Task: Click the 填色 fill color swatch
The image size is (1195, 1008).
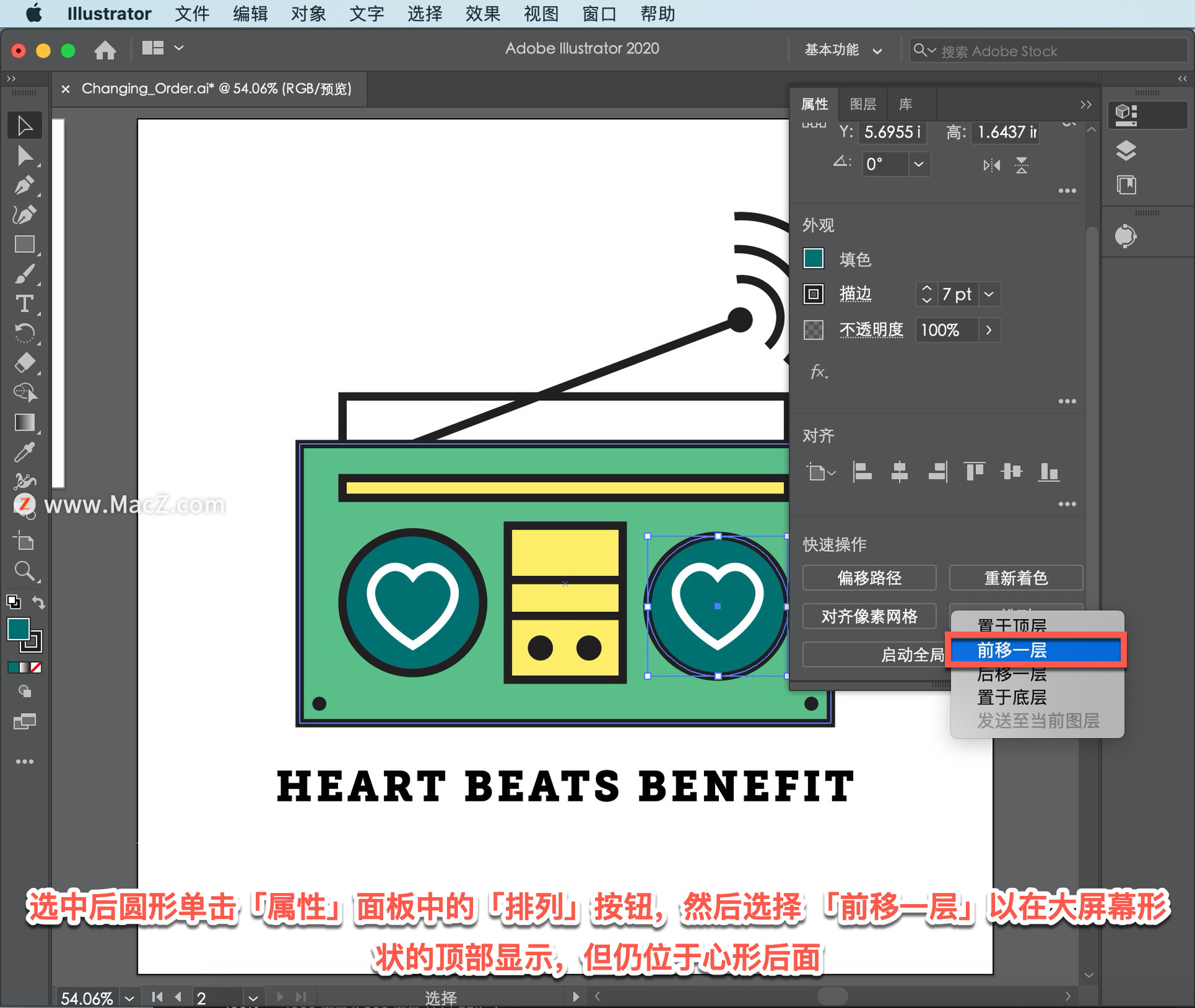Action: coord(813,258)
